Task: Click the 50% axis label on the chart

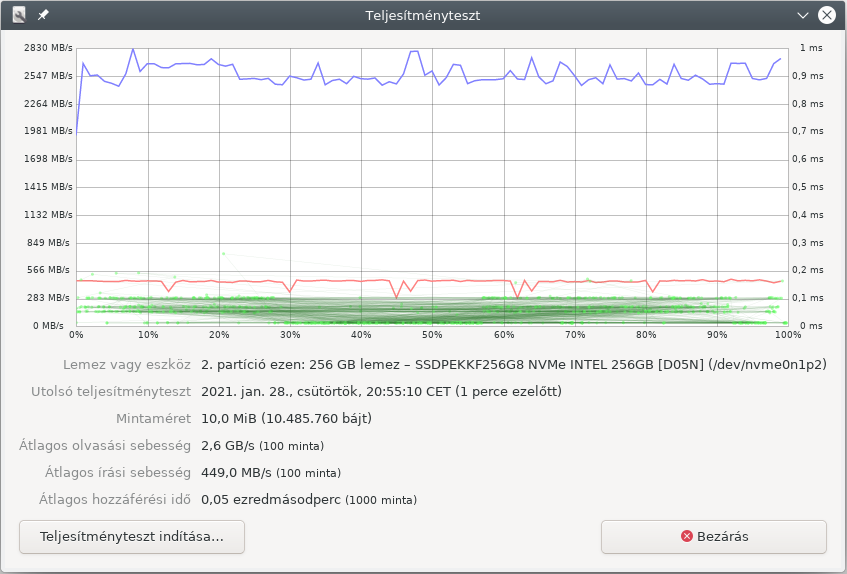Action: click(432, 335)
